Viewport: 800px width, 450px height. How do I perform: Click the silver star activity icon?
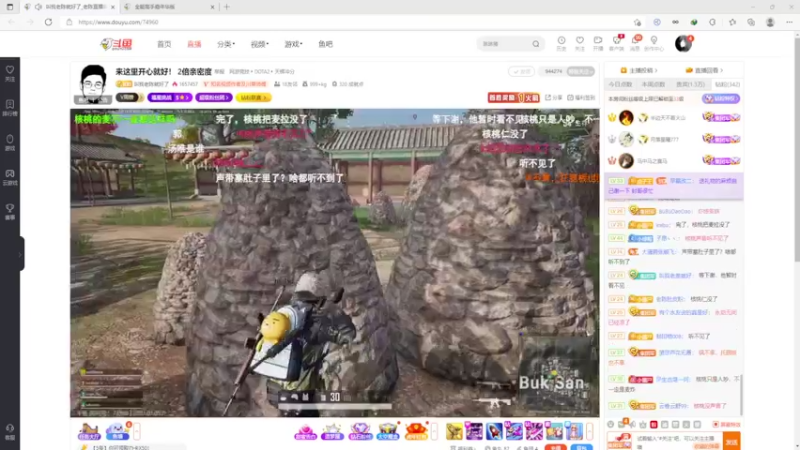pos(332,432)
